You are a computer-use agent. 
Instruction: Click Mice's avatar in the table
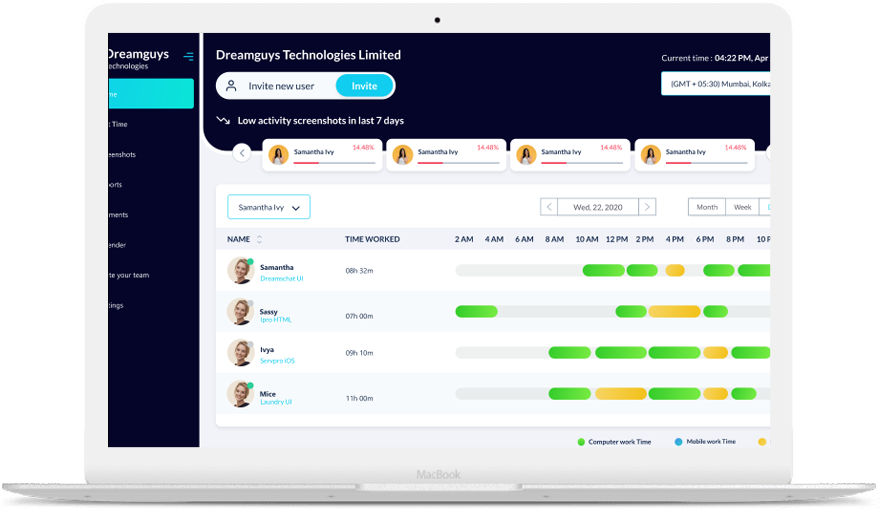240,394
